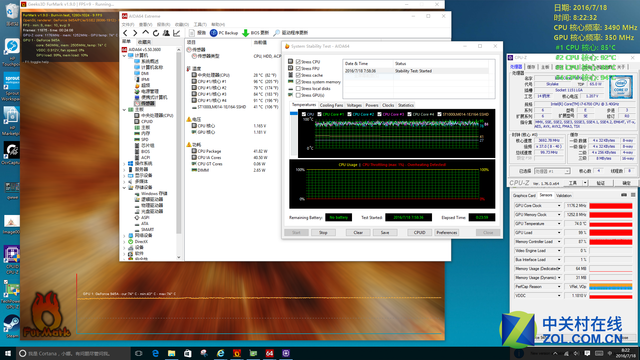Expand the DirectX tree node
The height and width of the screenshot is (360, 640).
tap(124, 242)
